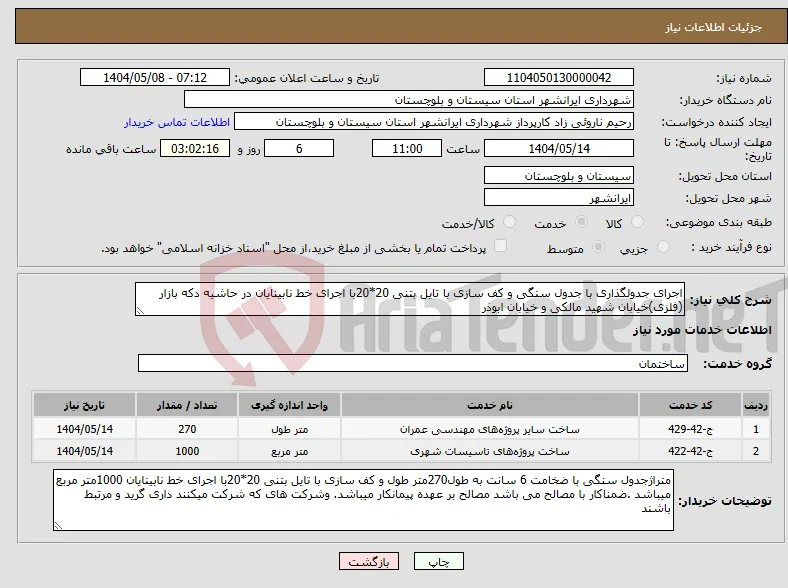This screenshot has width=788, height=588.
Task: Click the متر طول unit cell
Action: pyautogui.click(x=289, y=429)
